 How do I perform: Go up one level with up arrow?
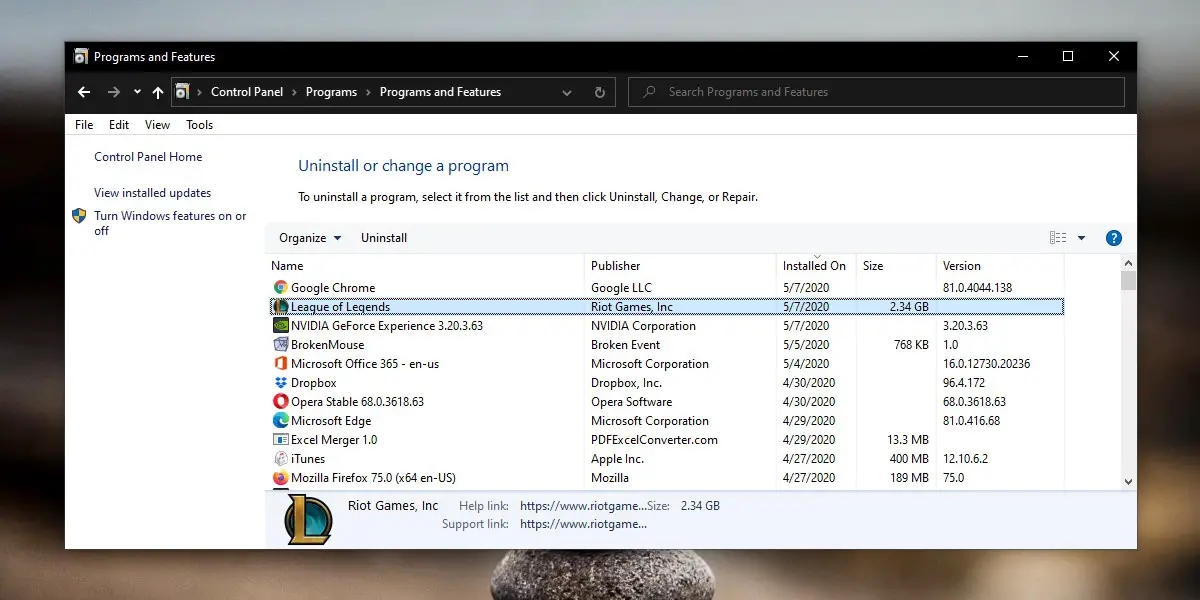tap(158, 92)
